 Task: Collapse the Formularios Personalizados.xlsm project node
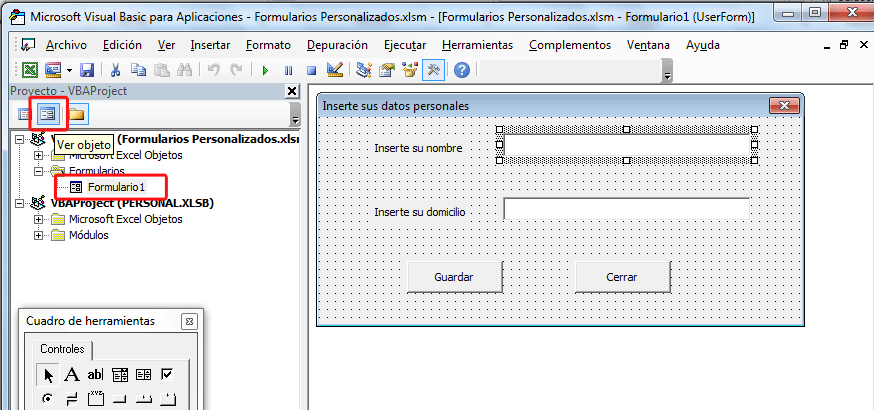click(20, 139)
